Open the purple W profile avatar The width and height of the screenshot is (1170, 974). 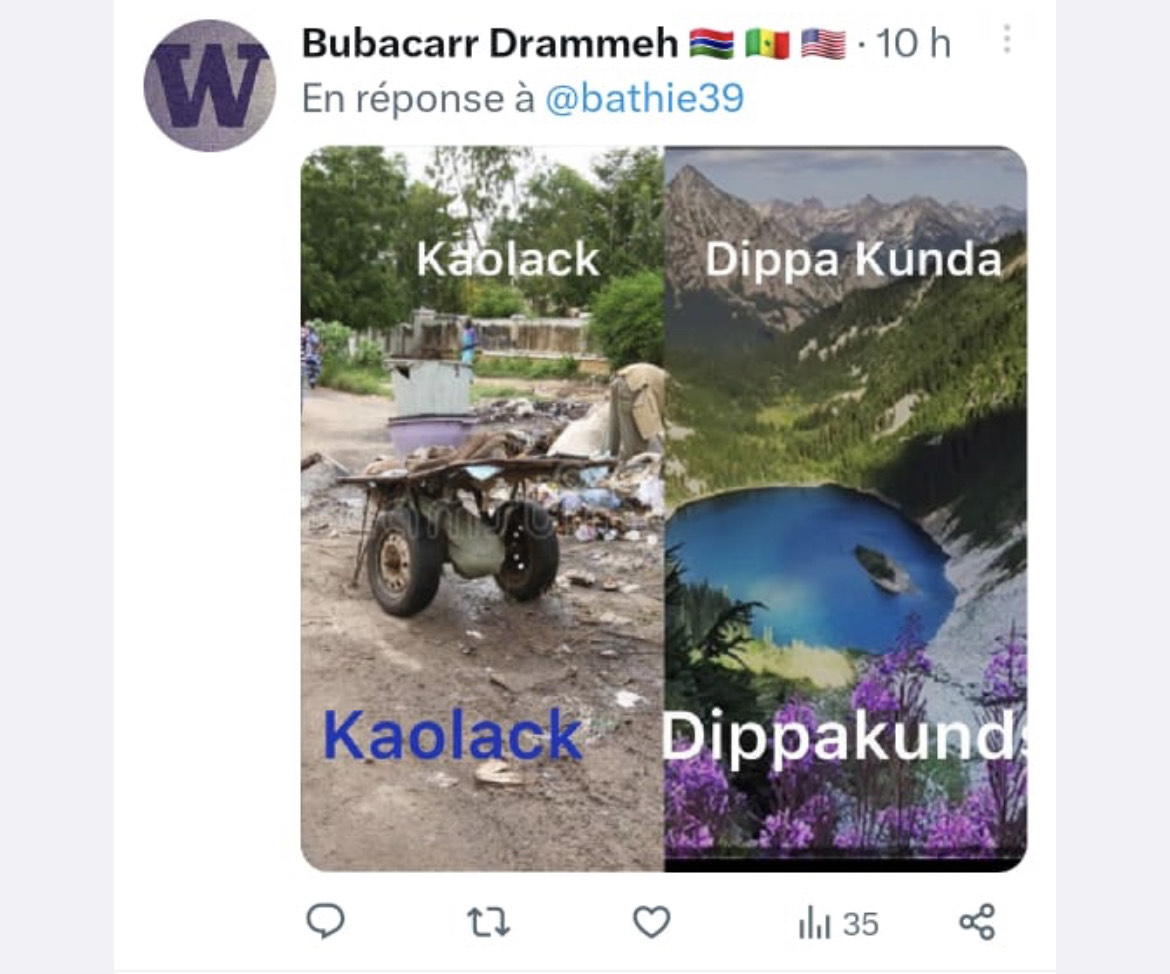[210, 86]
